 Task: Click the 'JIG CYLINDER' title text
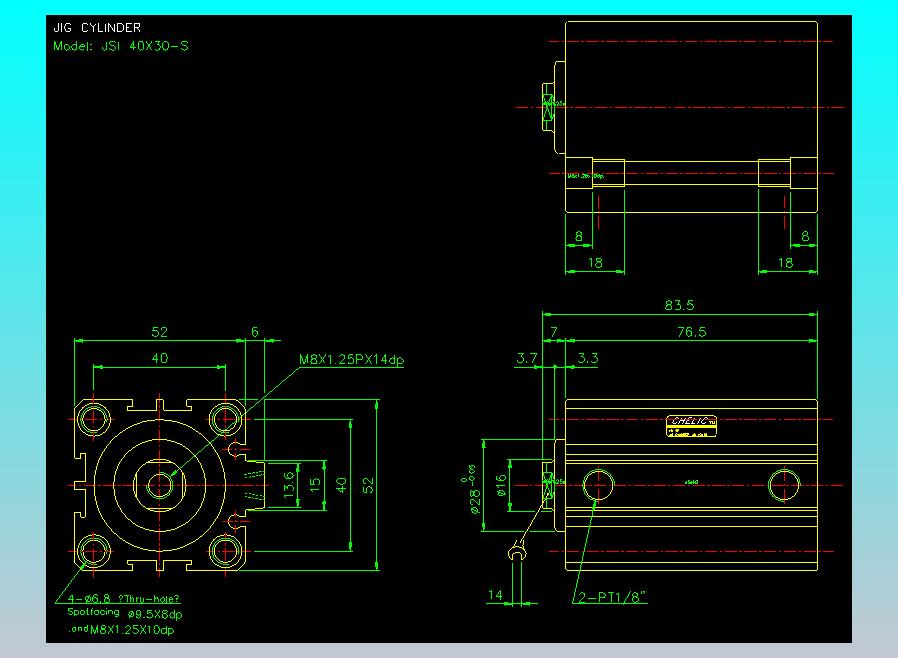coord(97,27)
